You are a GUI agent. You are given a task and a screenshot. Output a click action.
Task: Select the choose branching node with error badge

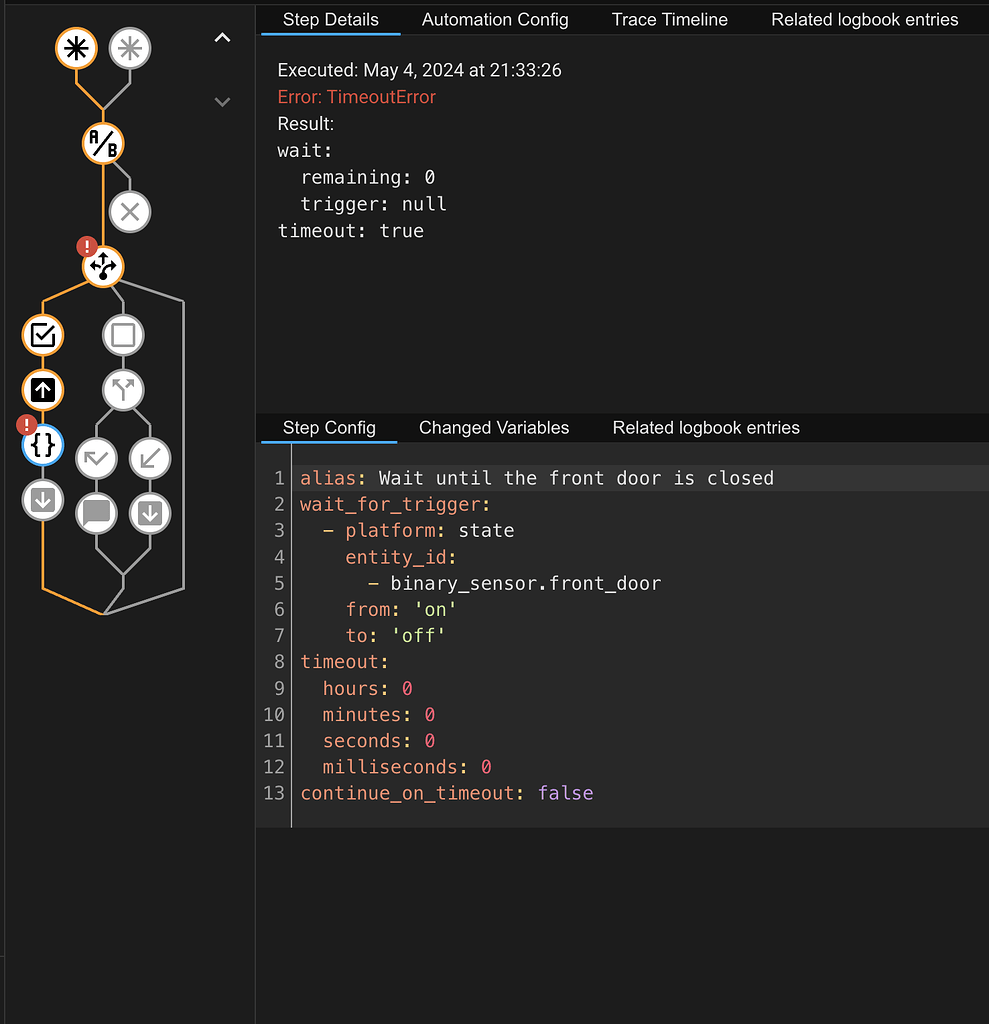(x=103, y=267)
